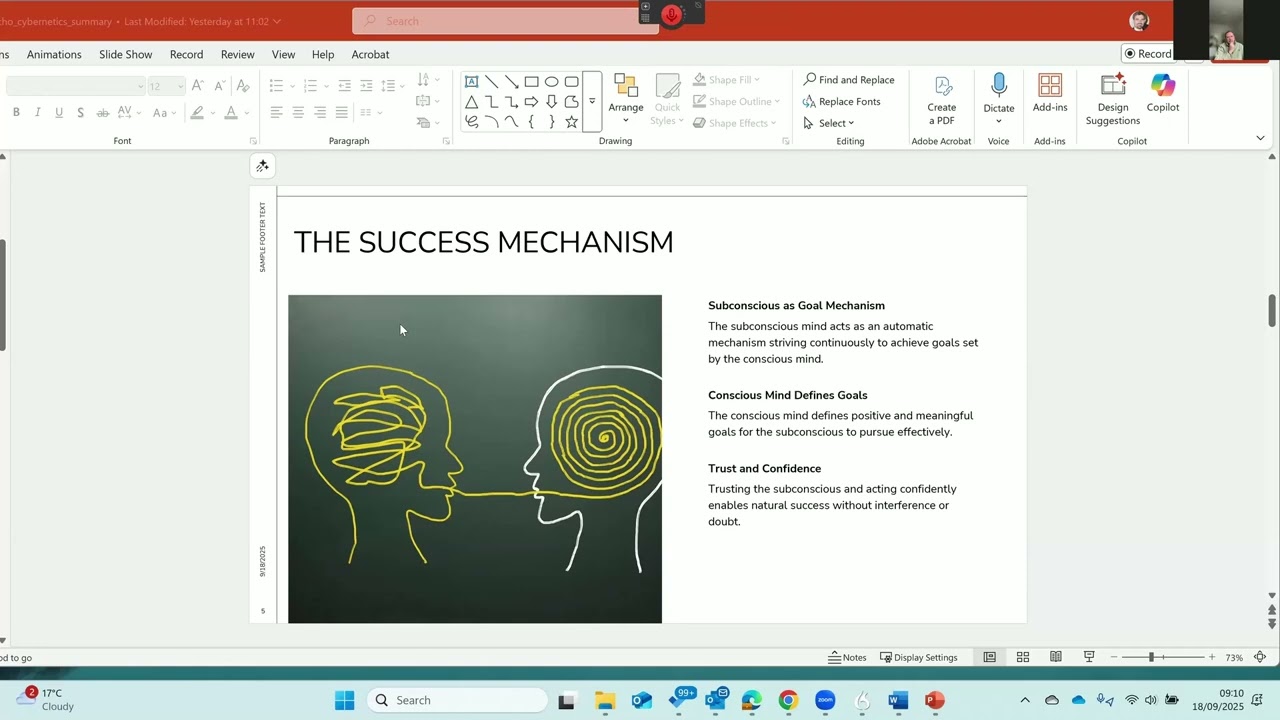
Task: Launch Copilot from the ribbon
Action: 1163,93
